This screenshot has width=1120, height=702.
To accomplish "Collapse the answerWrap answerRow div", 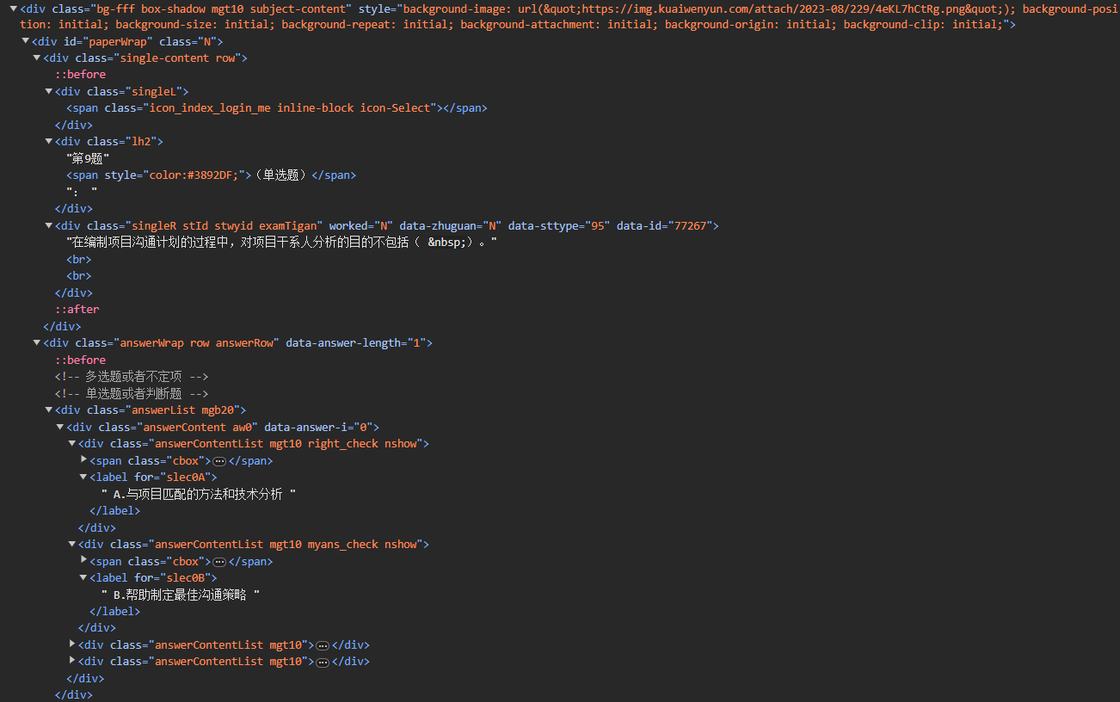I will point(36,343).
